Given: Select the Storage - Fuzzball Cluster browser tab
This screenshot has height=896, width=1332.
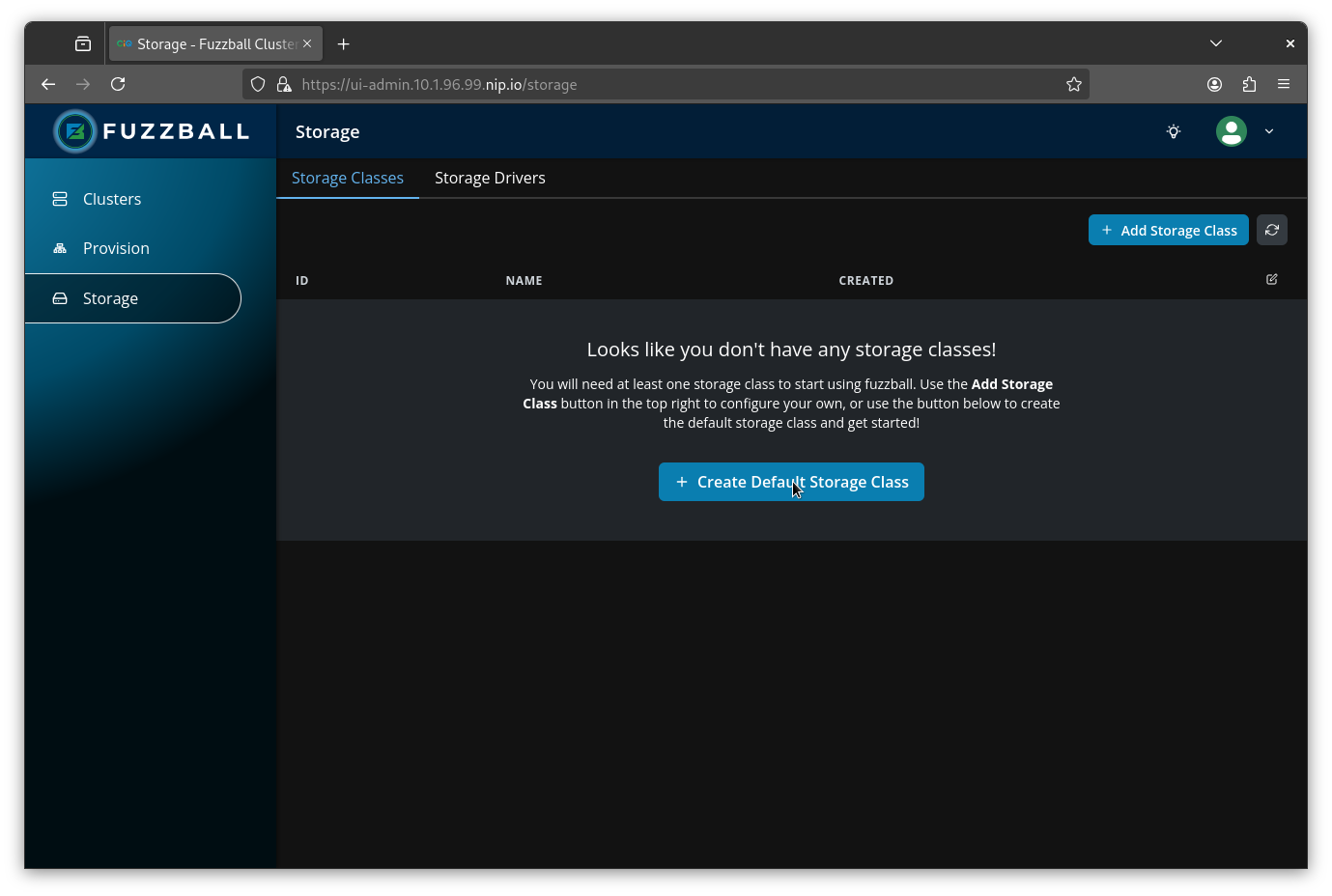Looking at the screenshot, I should tap(215, 44).
